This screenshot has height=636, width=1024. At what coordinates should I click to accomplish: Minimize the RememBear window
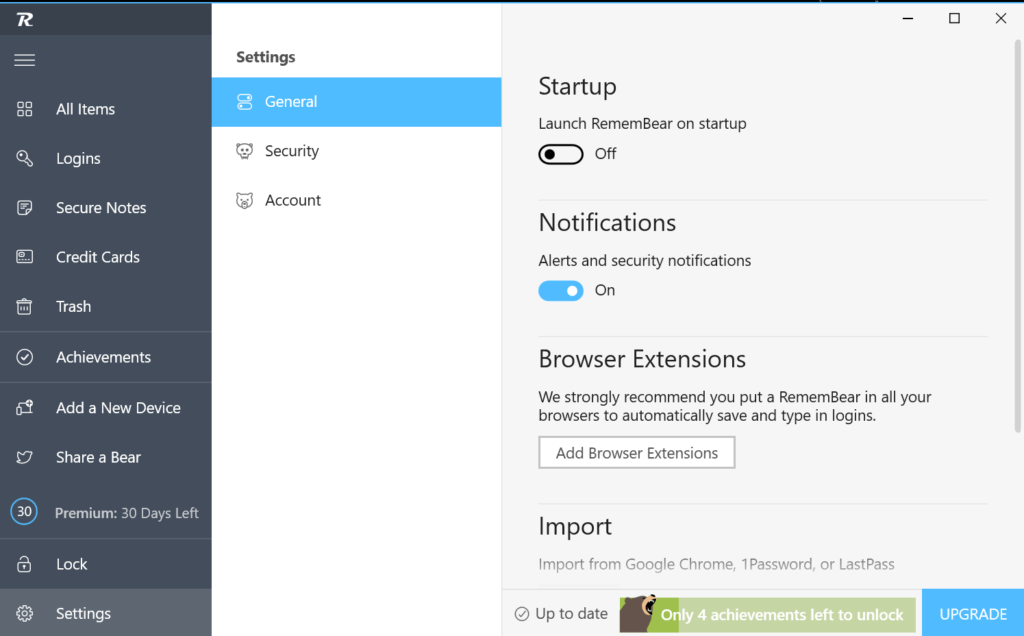(x=908, y=18)
